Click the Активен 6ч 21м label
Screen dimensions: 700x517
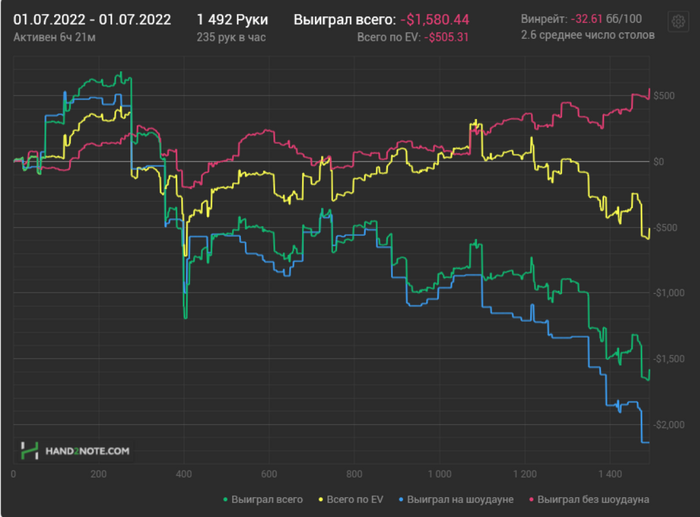[x=52, y=37]
